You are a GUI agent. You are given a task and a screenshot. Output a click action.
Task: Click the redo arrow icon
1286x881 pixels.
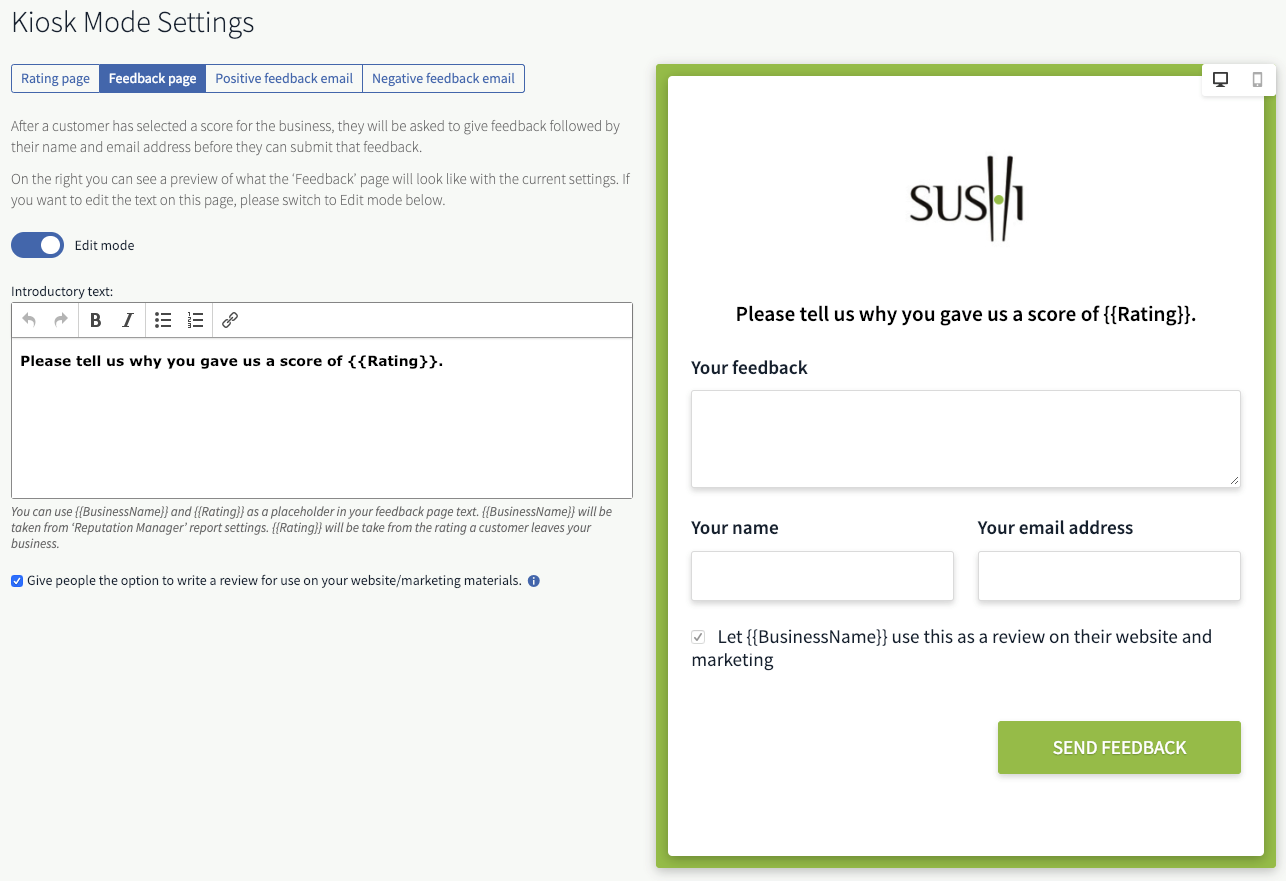[x=61, y=320]
